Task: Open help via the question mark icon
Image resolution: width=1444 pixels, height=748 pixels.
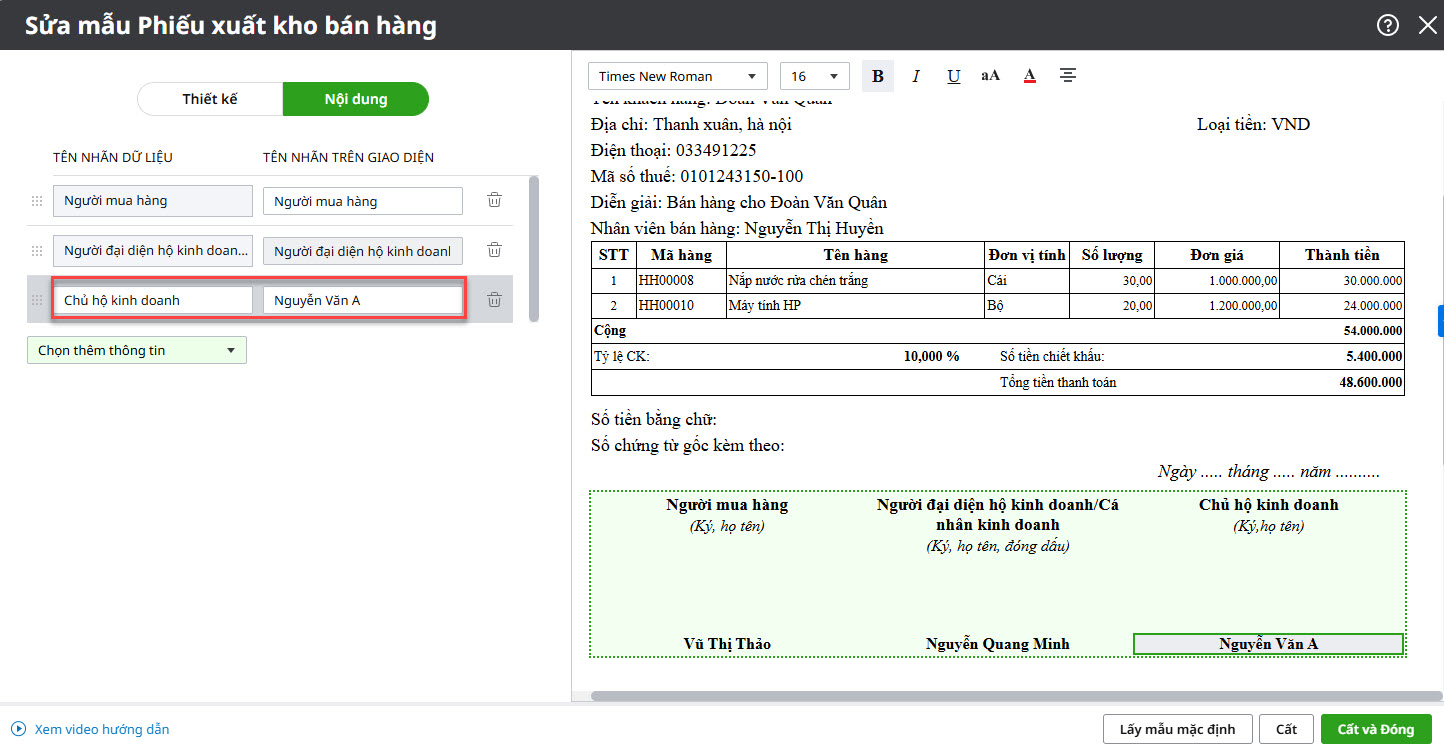Action: pos(1388,25)
